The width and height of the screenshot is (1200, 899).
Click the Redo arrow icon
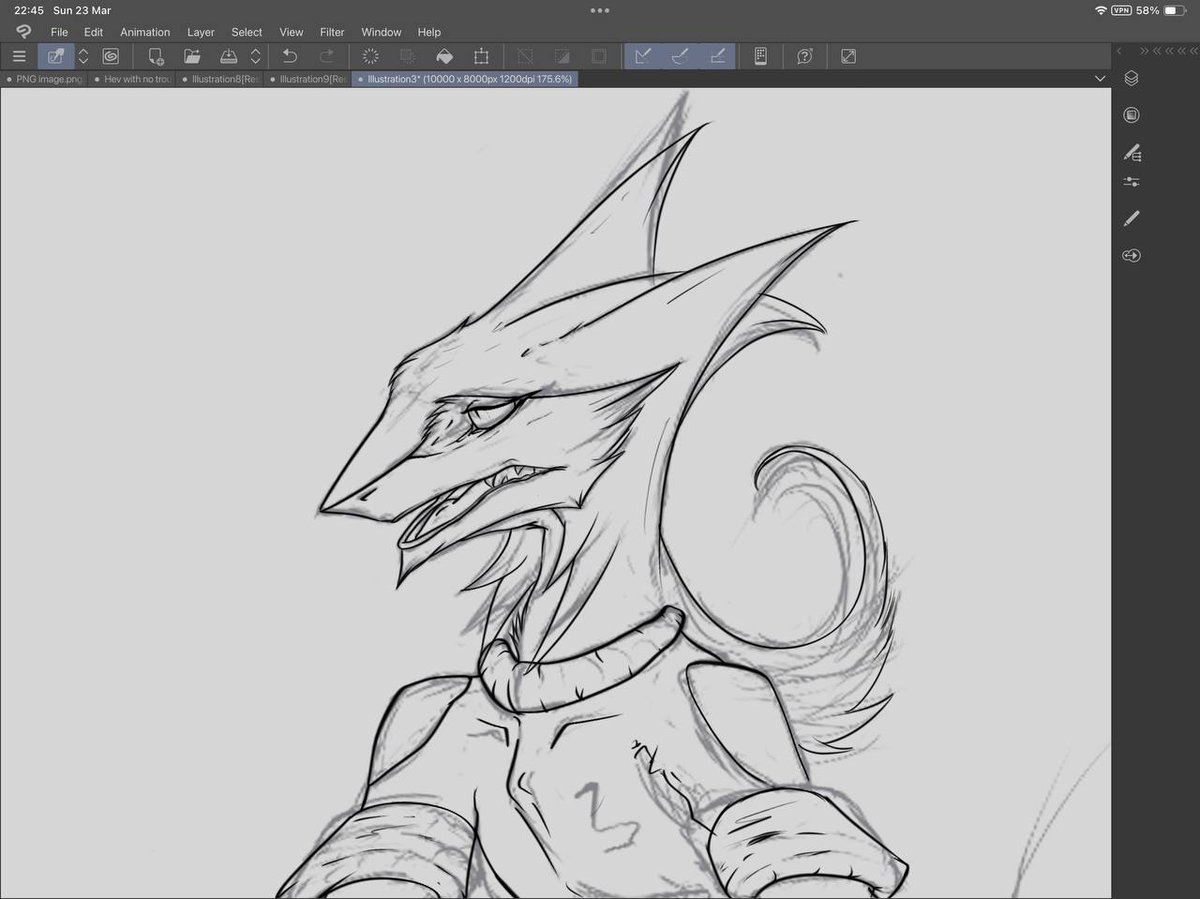pyautogui.click(x=326, y=56)
